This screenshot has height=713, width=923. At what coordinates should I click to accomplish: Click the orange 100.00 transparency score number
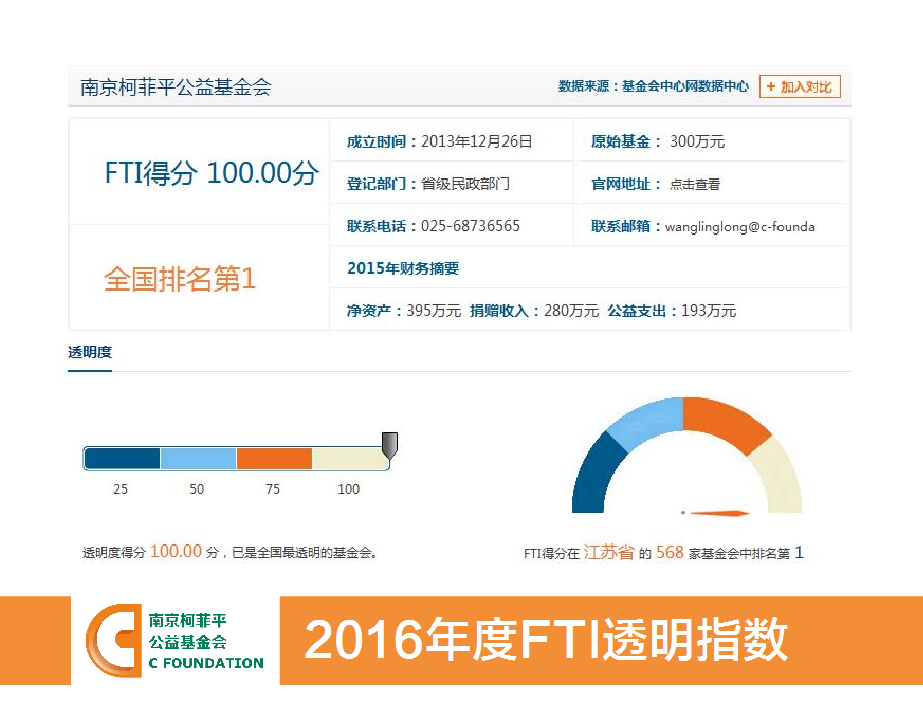tap(176, 551)
